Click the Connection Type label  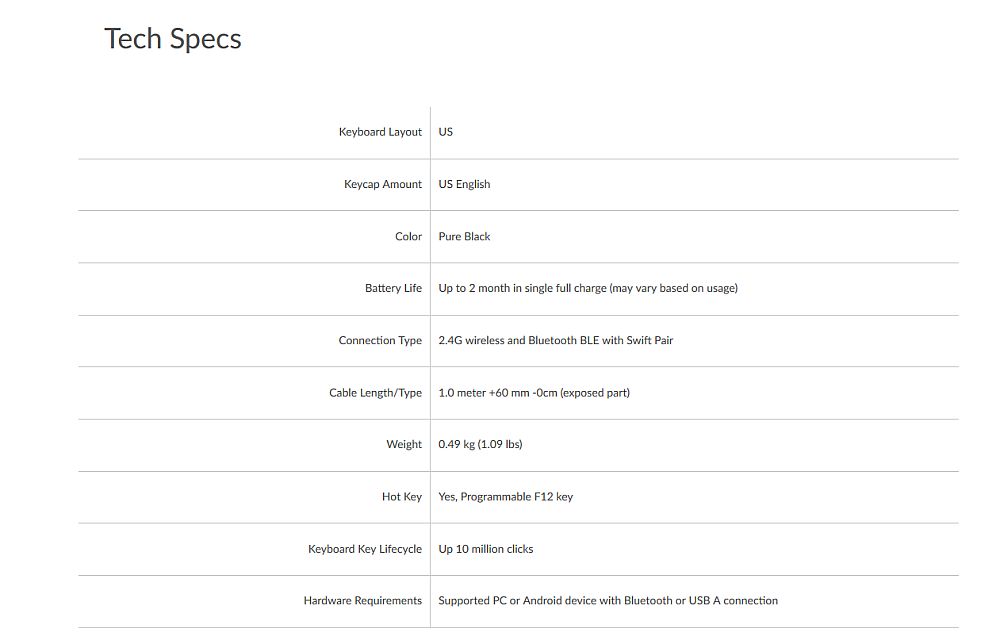(380, 341)
